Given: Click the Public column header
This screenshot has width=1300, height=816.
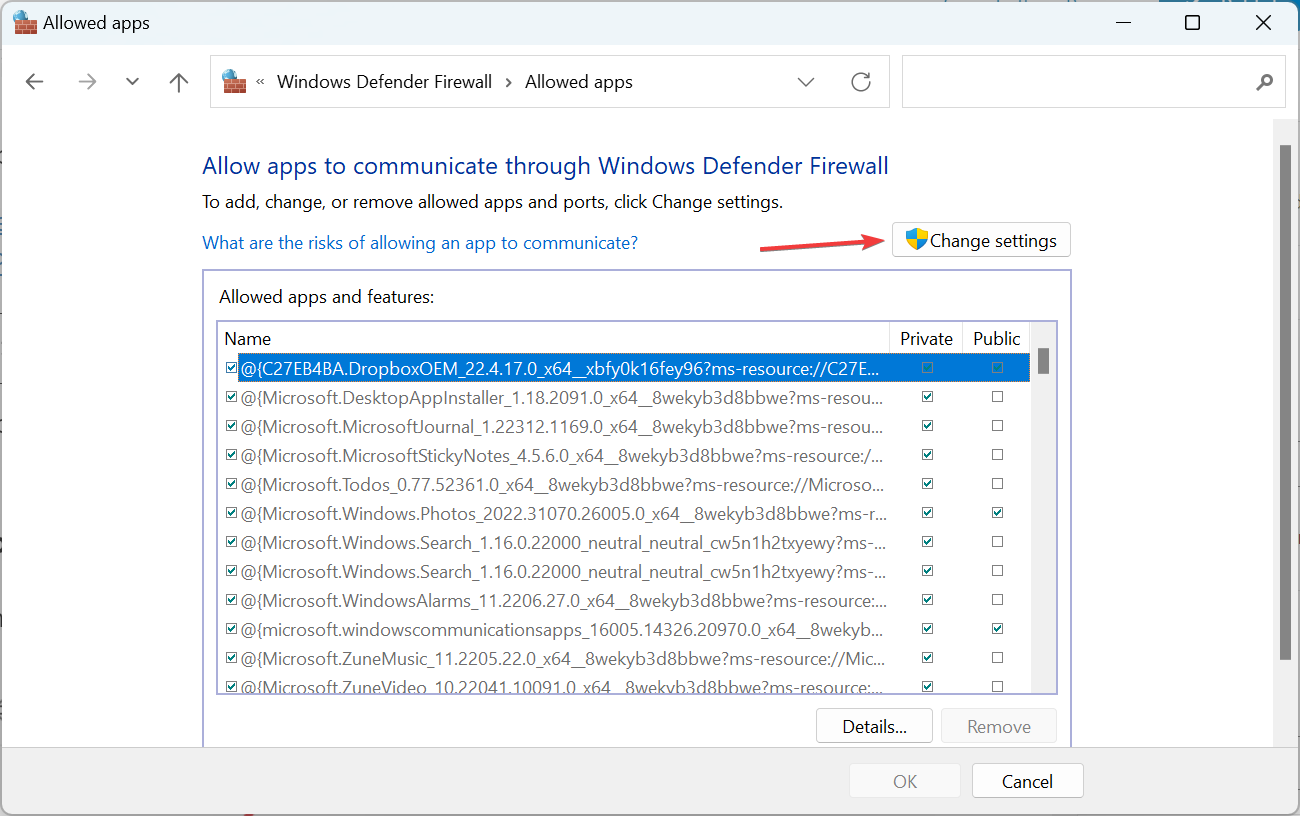Looking at the screenshot, I should 997,338.
